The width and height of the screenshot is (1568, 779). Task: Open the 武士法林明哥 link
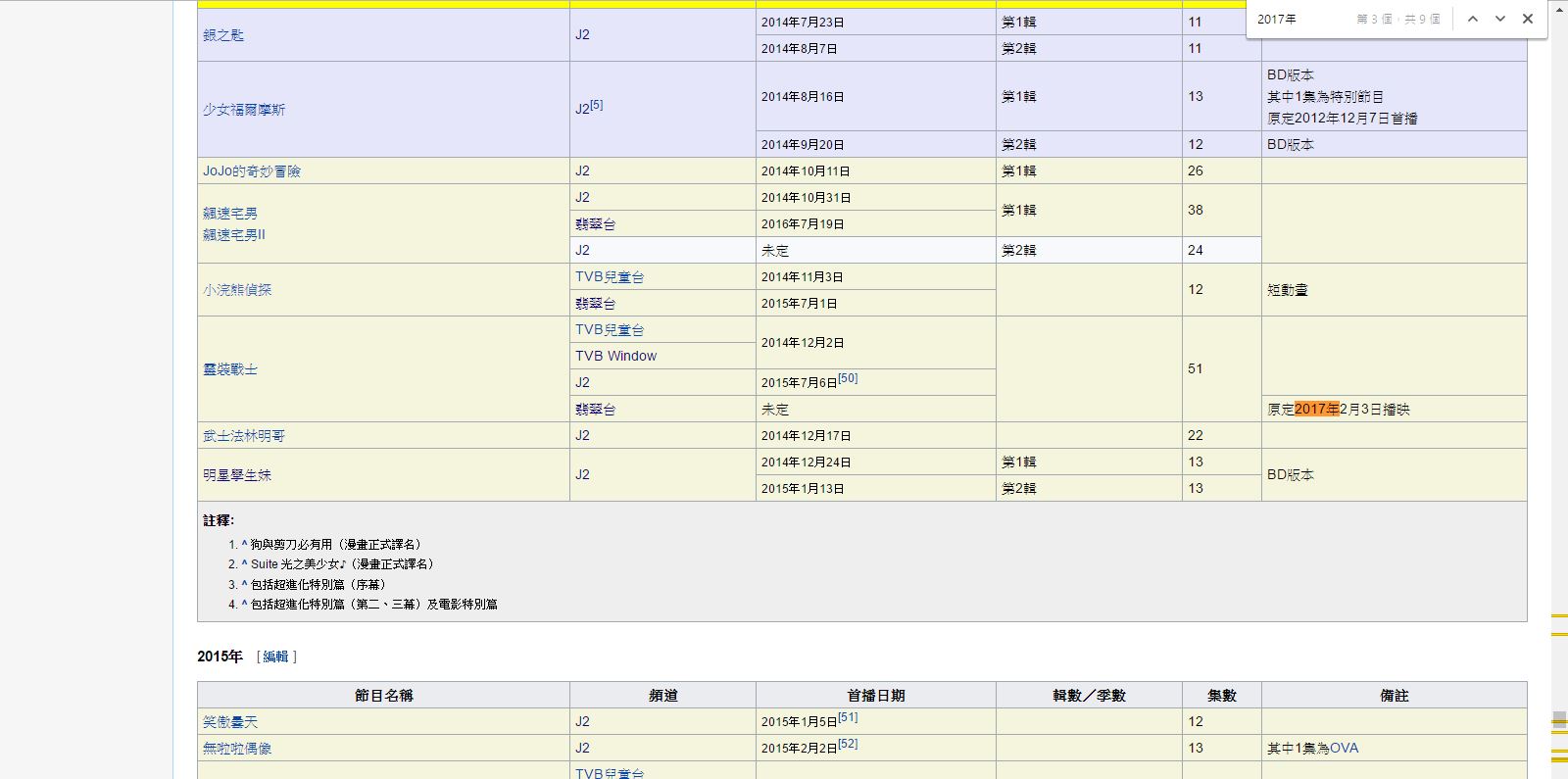(244, 435)
